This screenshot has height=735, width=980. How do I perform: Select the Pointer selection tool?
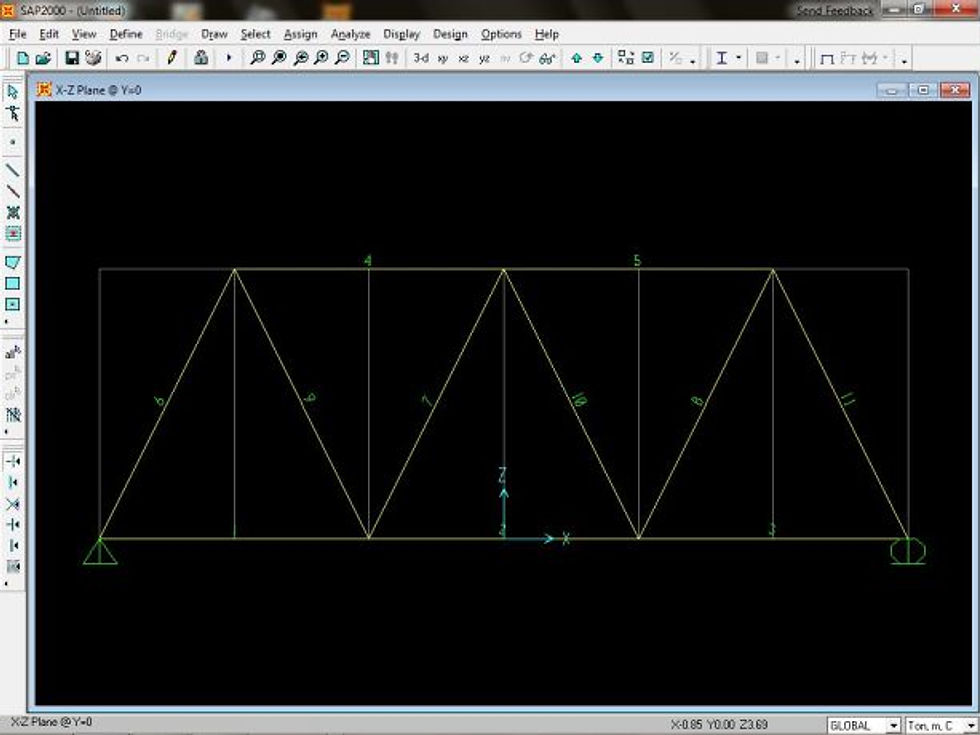12,92
